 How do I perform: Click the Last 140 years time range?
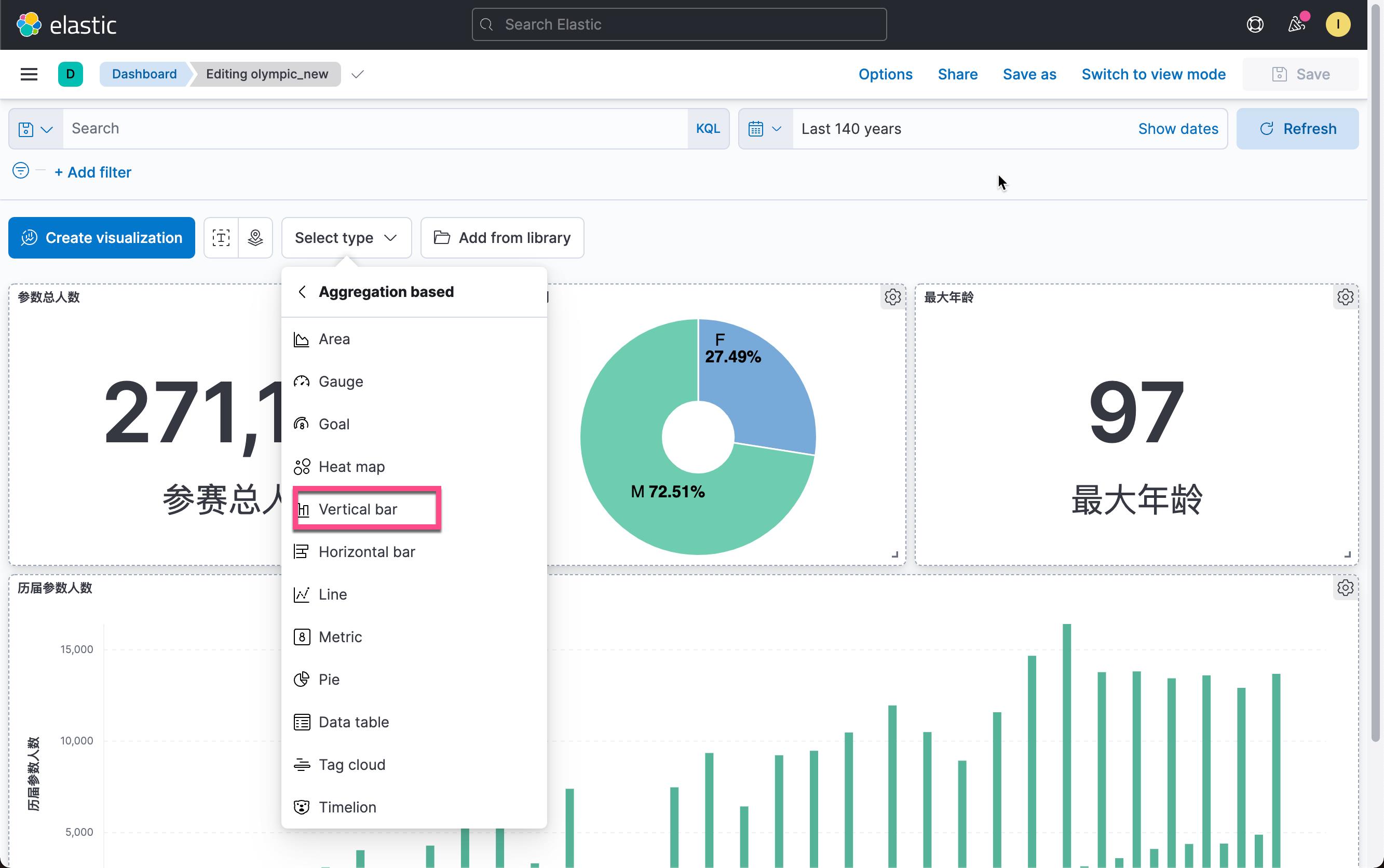pos(851,129)
